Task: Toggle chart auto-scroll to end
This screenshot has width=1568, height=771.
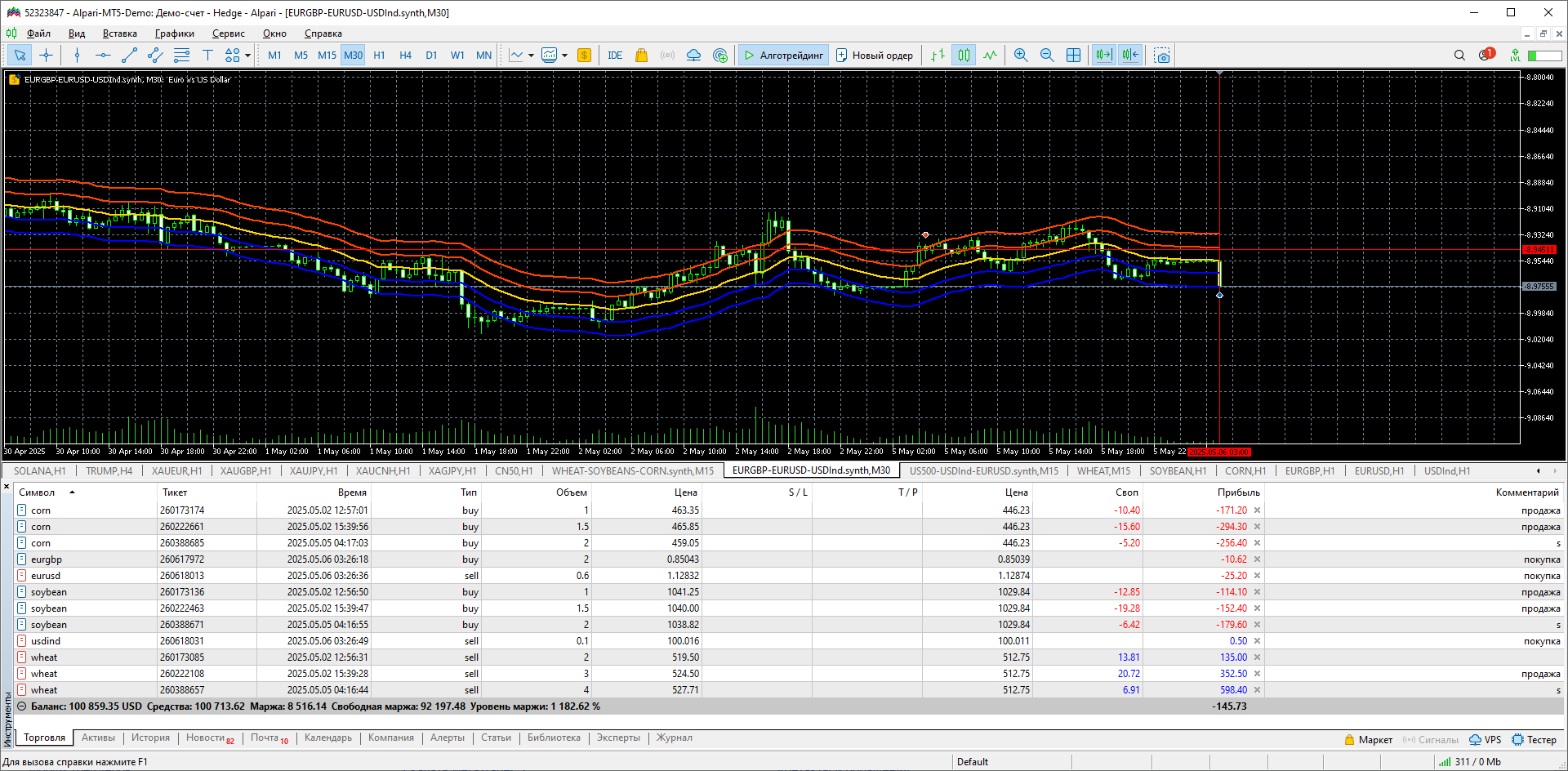Action: (x=1103, y=56)
